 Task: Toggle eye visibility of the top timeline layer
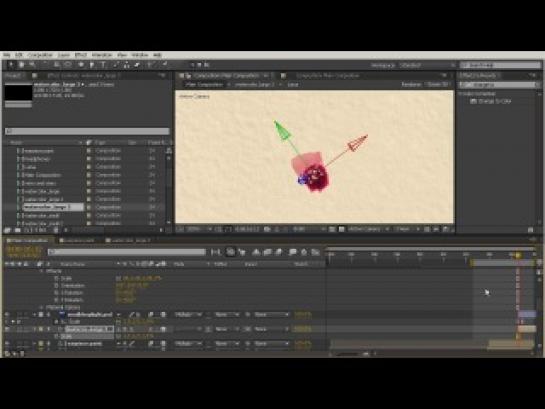pos(7,314)
